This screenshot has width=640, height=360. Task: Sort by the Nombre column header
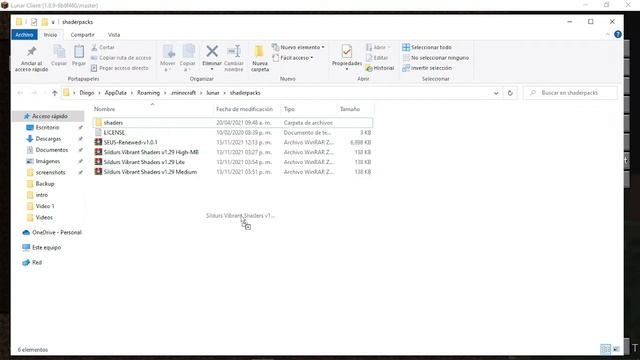coord(152,109)
